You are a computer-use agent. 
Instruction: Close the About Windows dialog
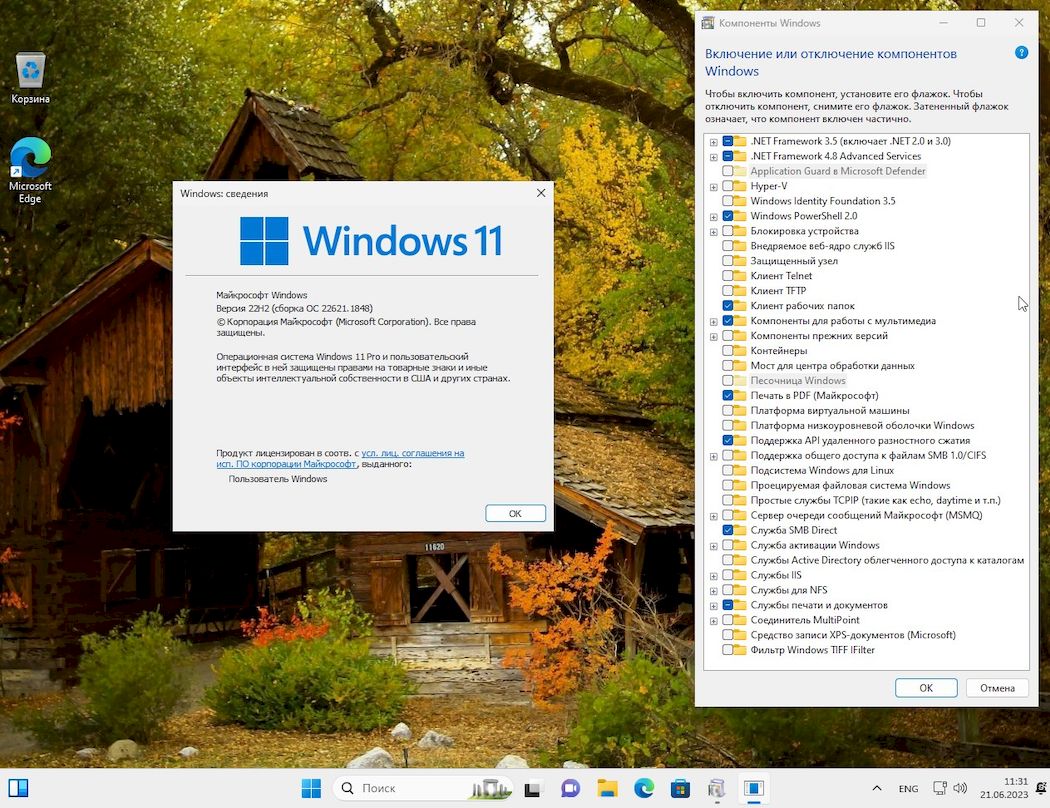point(541,193)
